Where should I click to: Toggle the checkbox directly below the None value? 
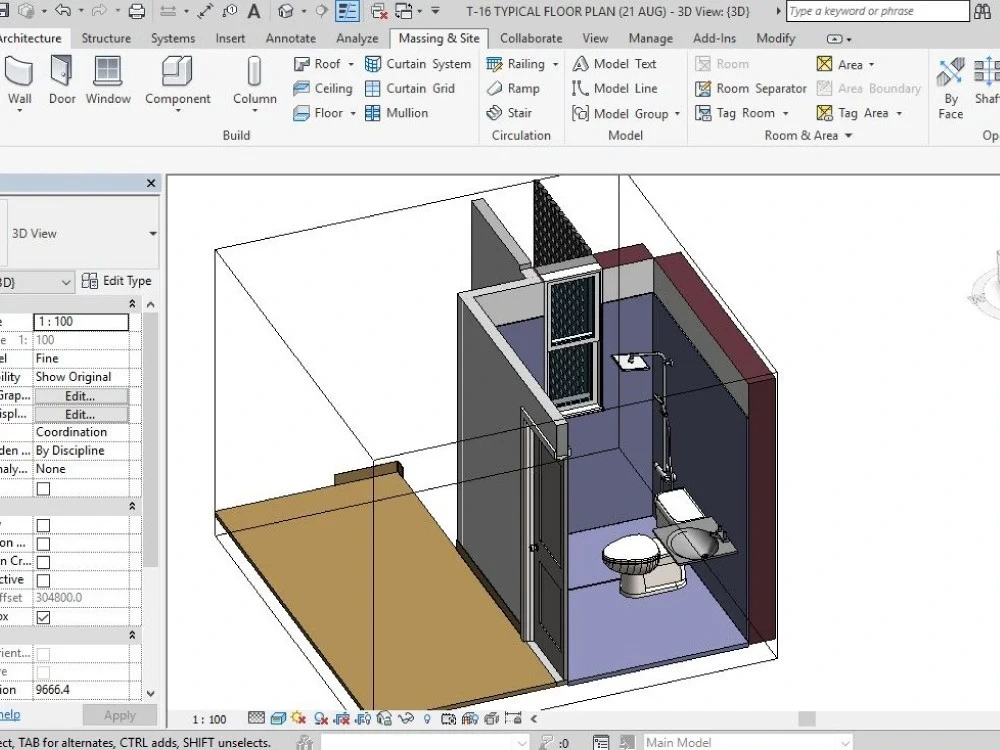(x=43, y=489)
